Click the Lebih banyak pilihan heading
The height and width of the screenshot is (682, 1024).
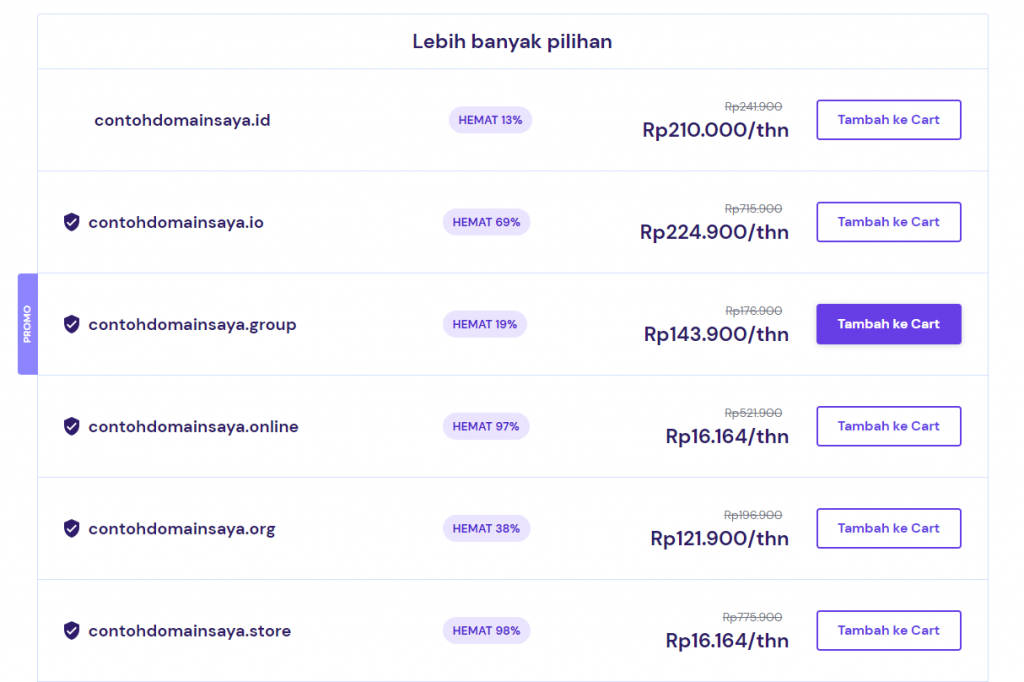click(512, 42)
